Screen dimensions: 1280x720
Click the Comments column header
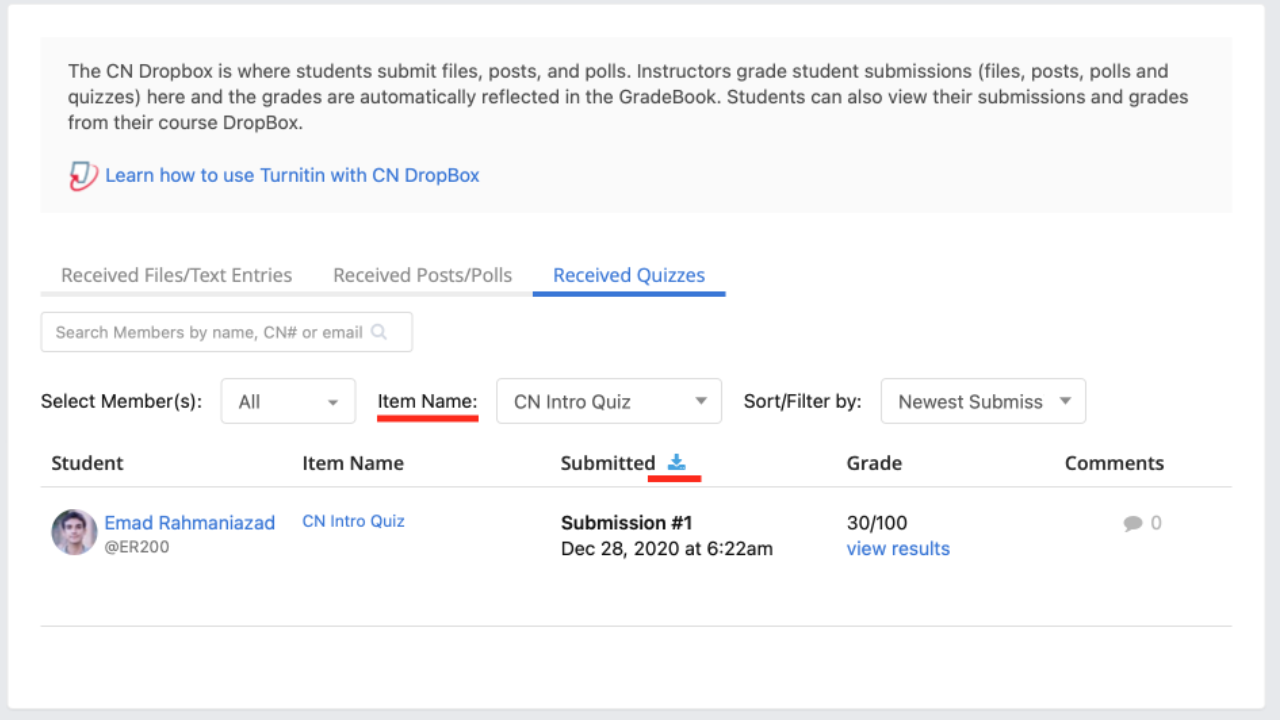point(1114,463)
